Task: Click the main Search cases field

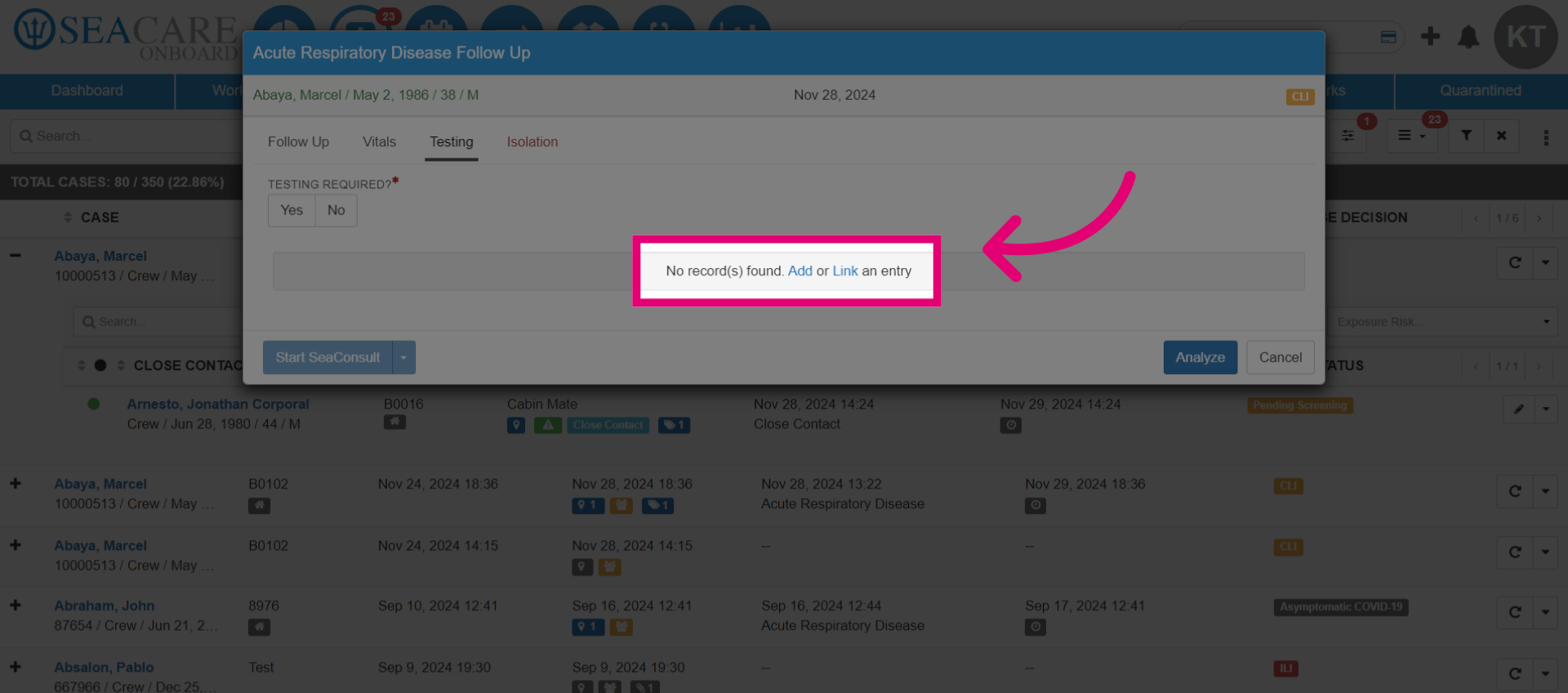Action: [x=127, y=136]
